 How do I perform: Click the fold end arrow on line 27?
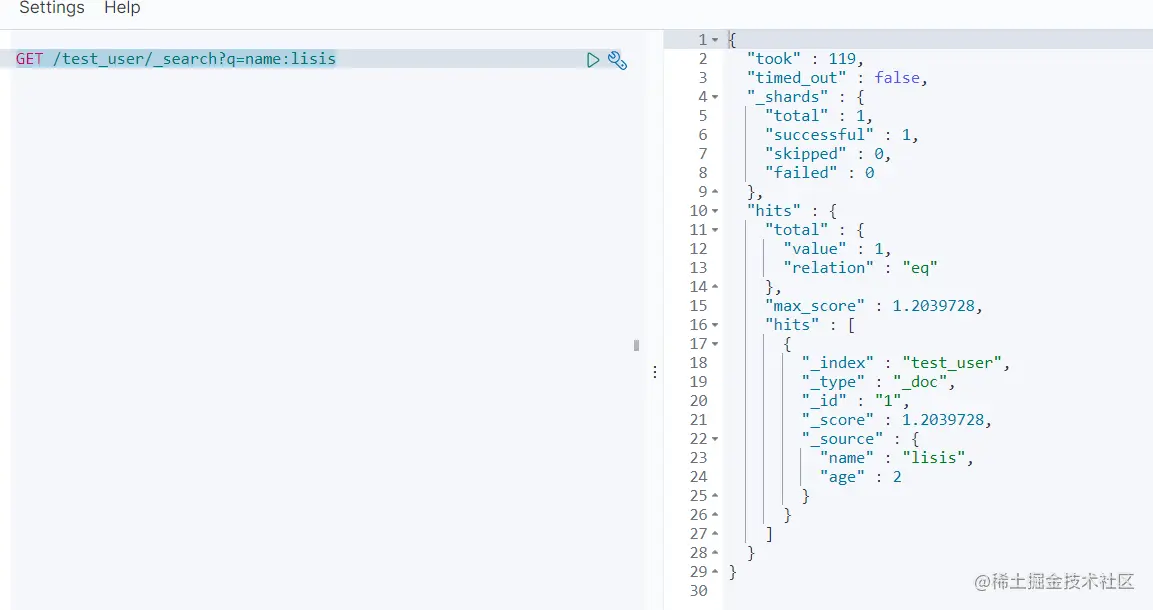coord(715,534)
